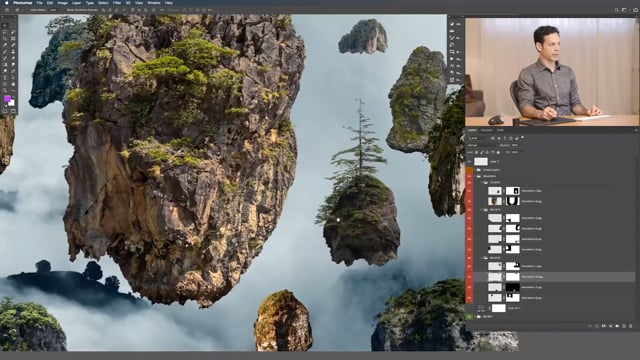Add new adjustment layer icon
This screenshot has height=360, width=640.
[x=611, y=326]
